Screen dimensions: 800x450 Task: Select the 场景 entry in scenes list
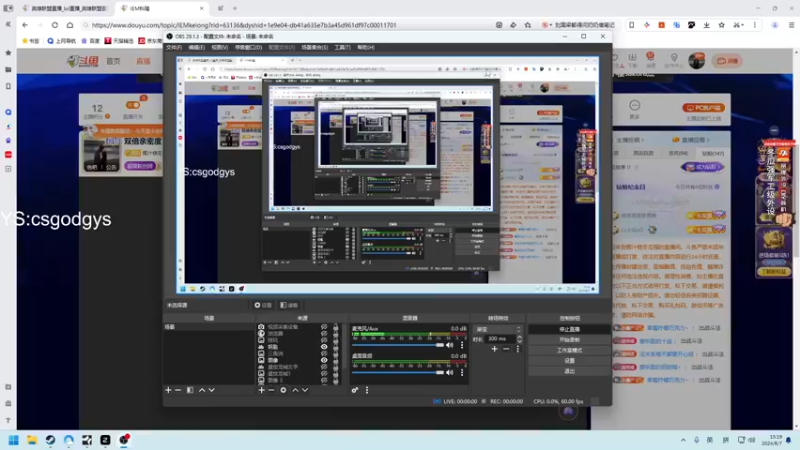pyautogui.click(x=208, y=327)
